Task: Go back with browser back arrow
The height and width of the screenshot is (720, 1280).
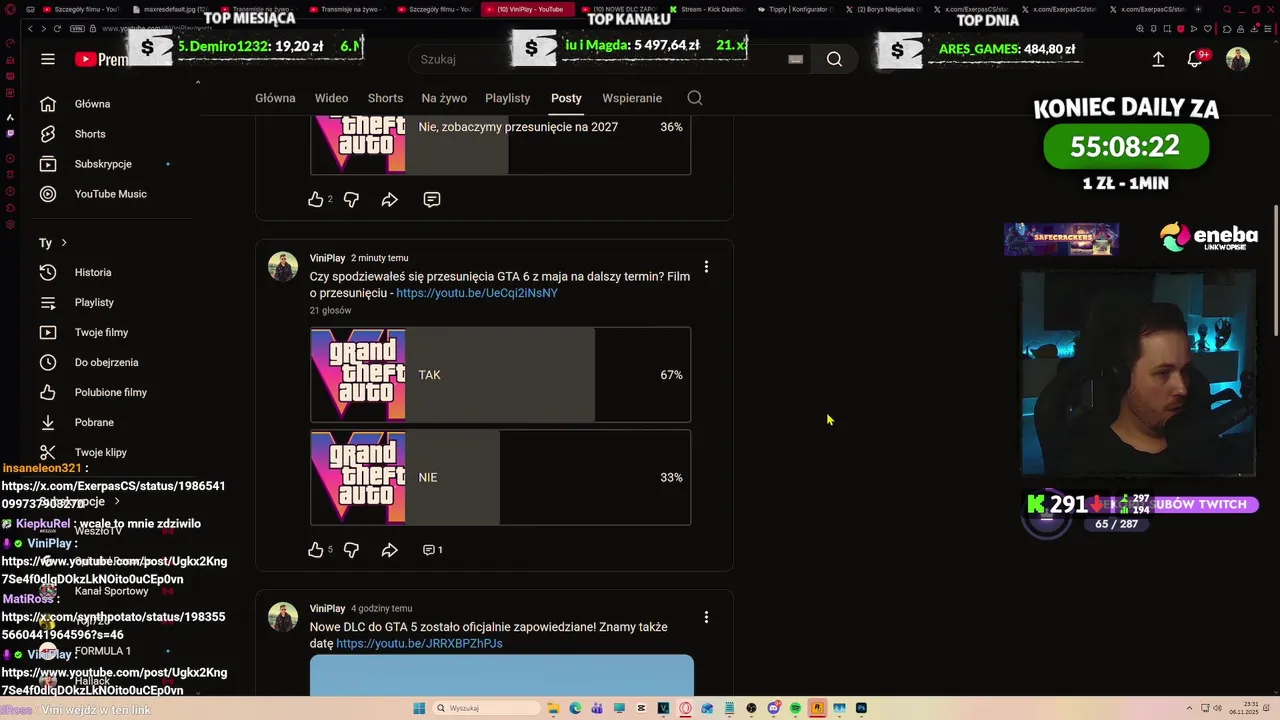Action: coord(29,29)
